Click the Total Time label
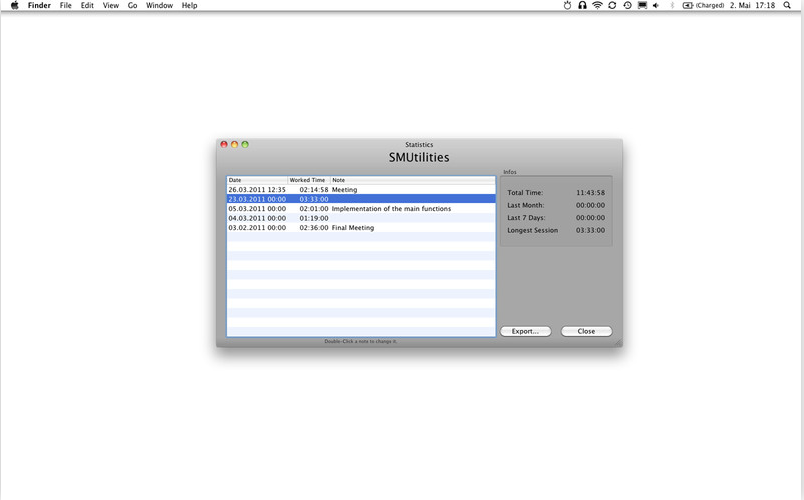This screenshot has height=500, width=804. pyautogui.click(x=525, y=193)
